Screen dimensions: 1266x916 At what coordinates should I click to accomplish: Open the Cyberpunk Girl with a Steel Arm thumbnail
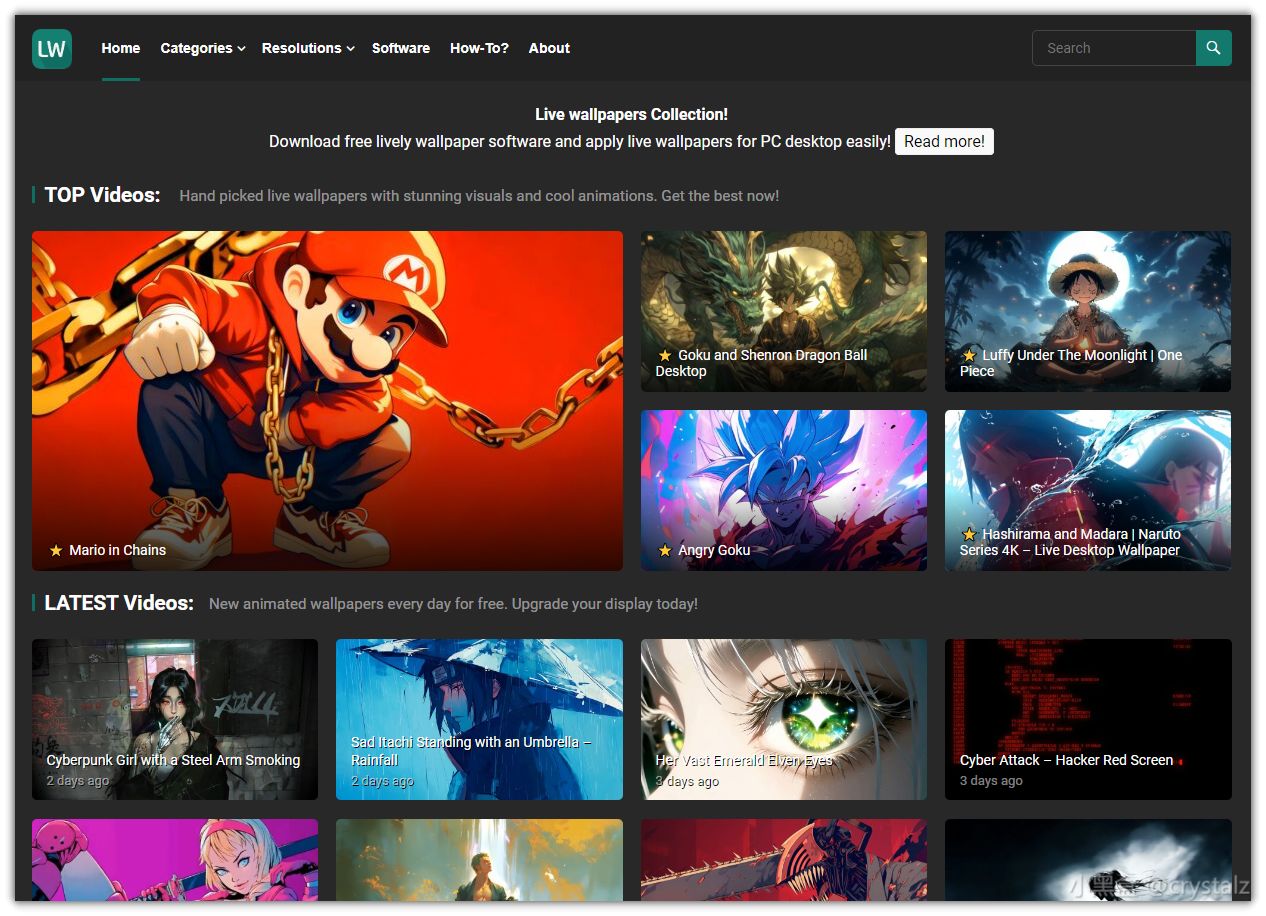[175, 719]
